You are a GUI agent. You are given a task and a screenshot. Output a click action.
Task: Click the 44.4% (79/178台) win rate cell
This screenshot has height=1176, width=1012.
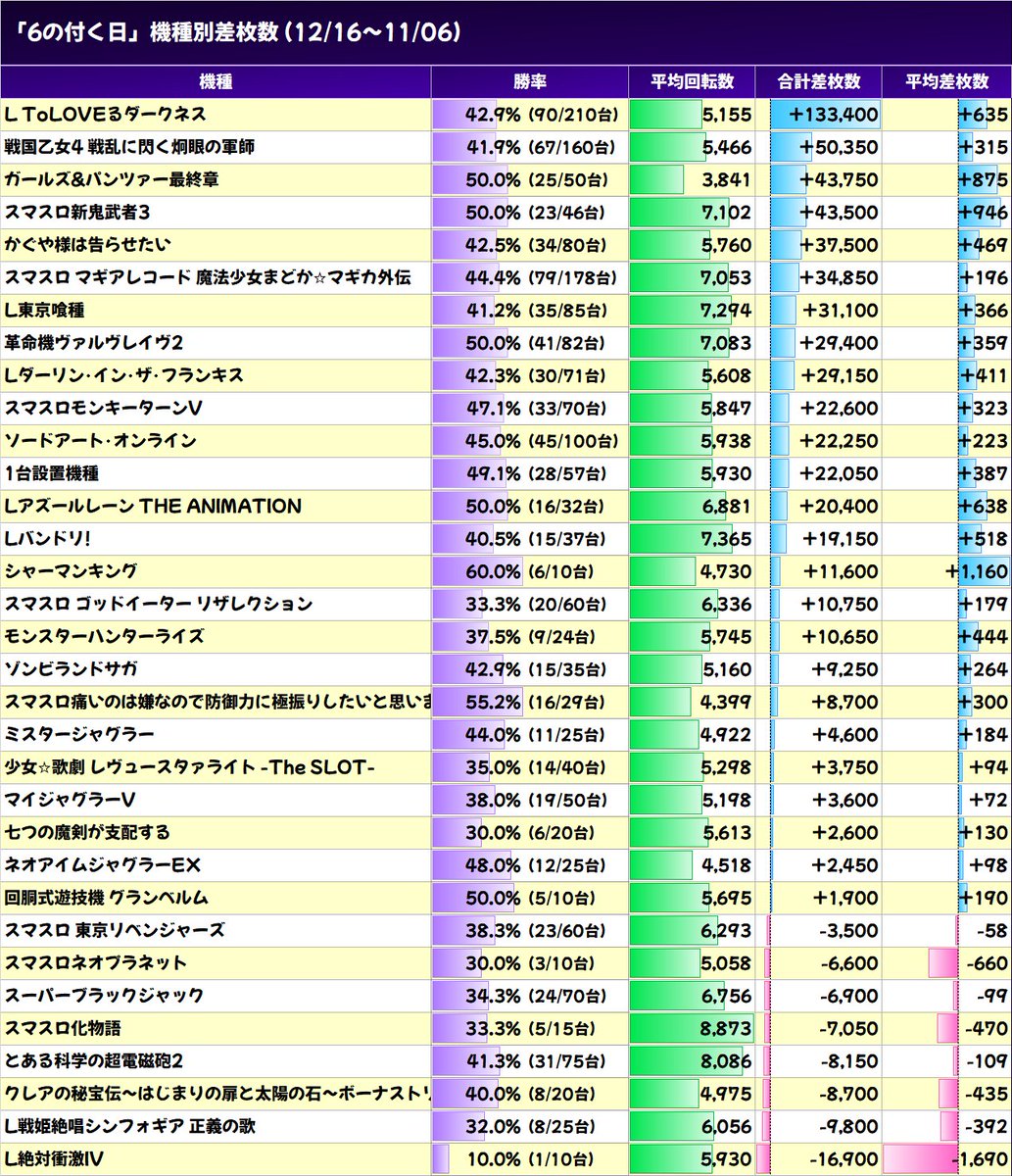click(x=529, y=278)
